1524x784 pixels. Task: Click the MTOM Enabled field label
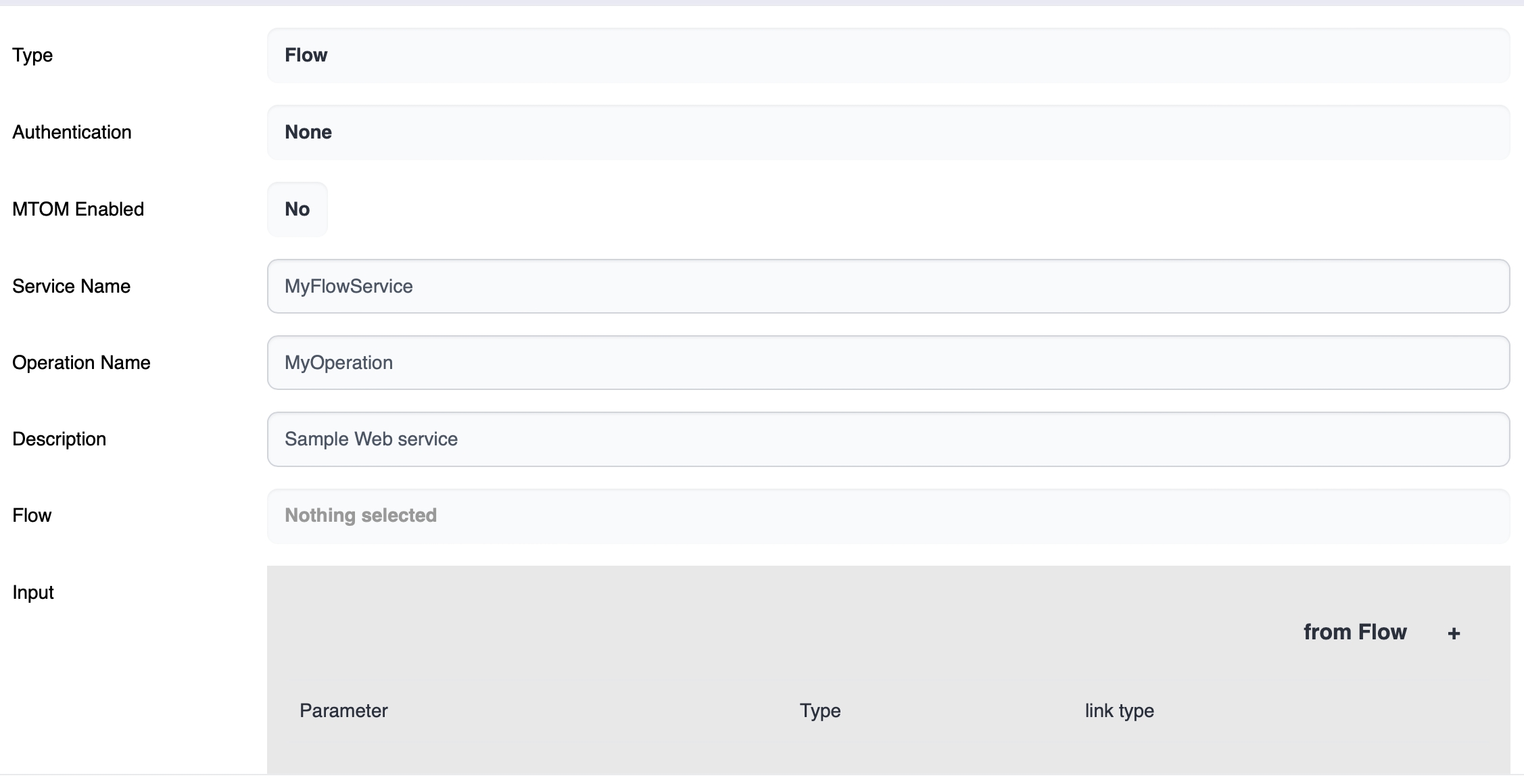tap(78, 210)
